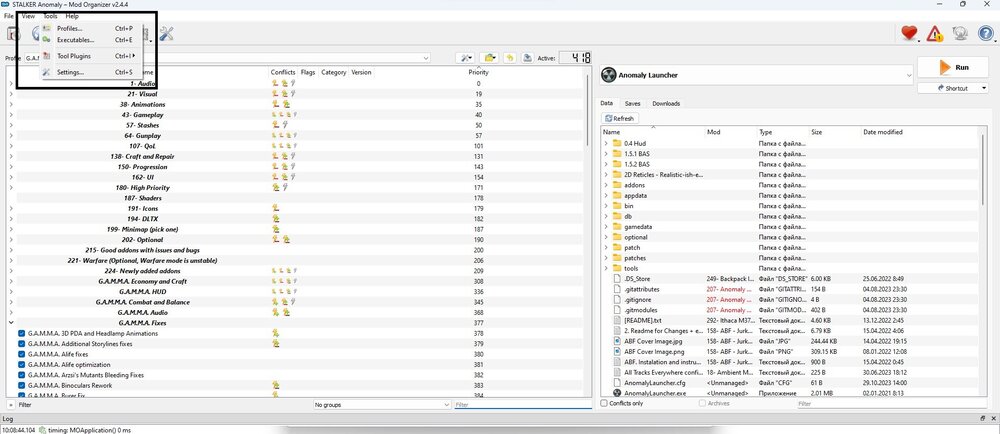Click the create backup icon beside Active counter

pyautogui.click(x=525, y=58)
